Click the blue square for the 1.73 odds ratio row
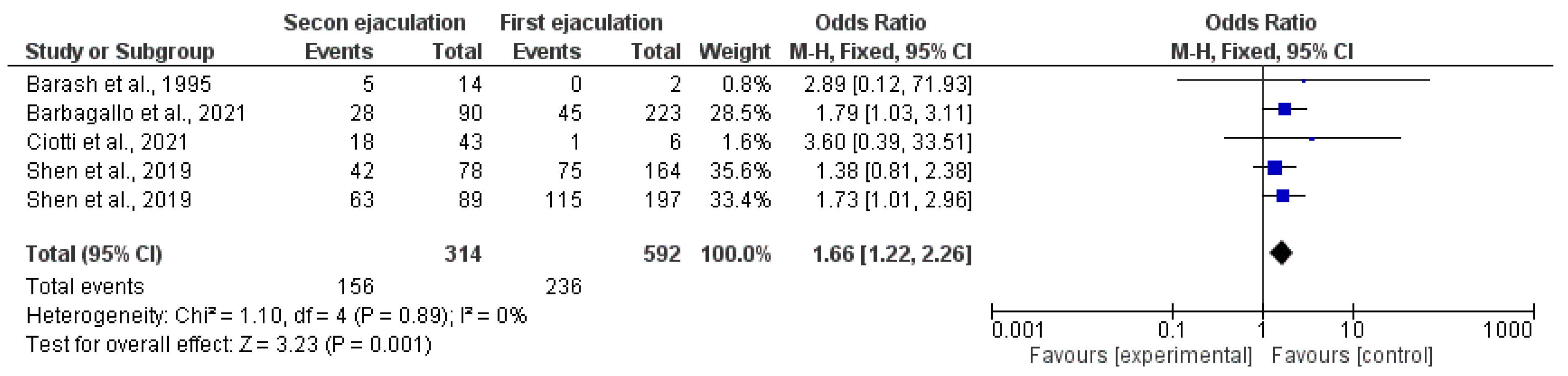Image resolution: width=1568 pixels, height=376 pixels. (x=1283, y=196)
